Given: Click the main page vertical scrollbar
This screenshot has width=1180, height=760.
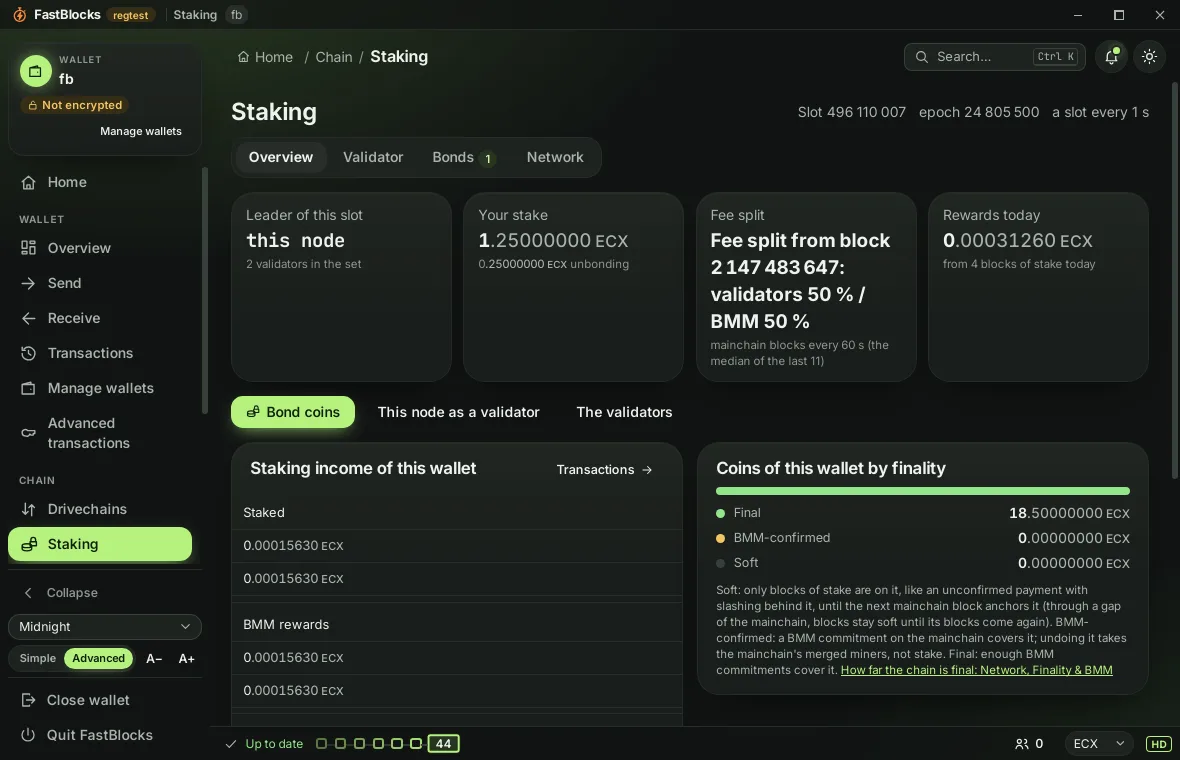Looking at the screenshot, I should point(1175,278).
